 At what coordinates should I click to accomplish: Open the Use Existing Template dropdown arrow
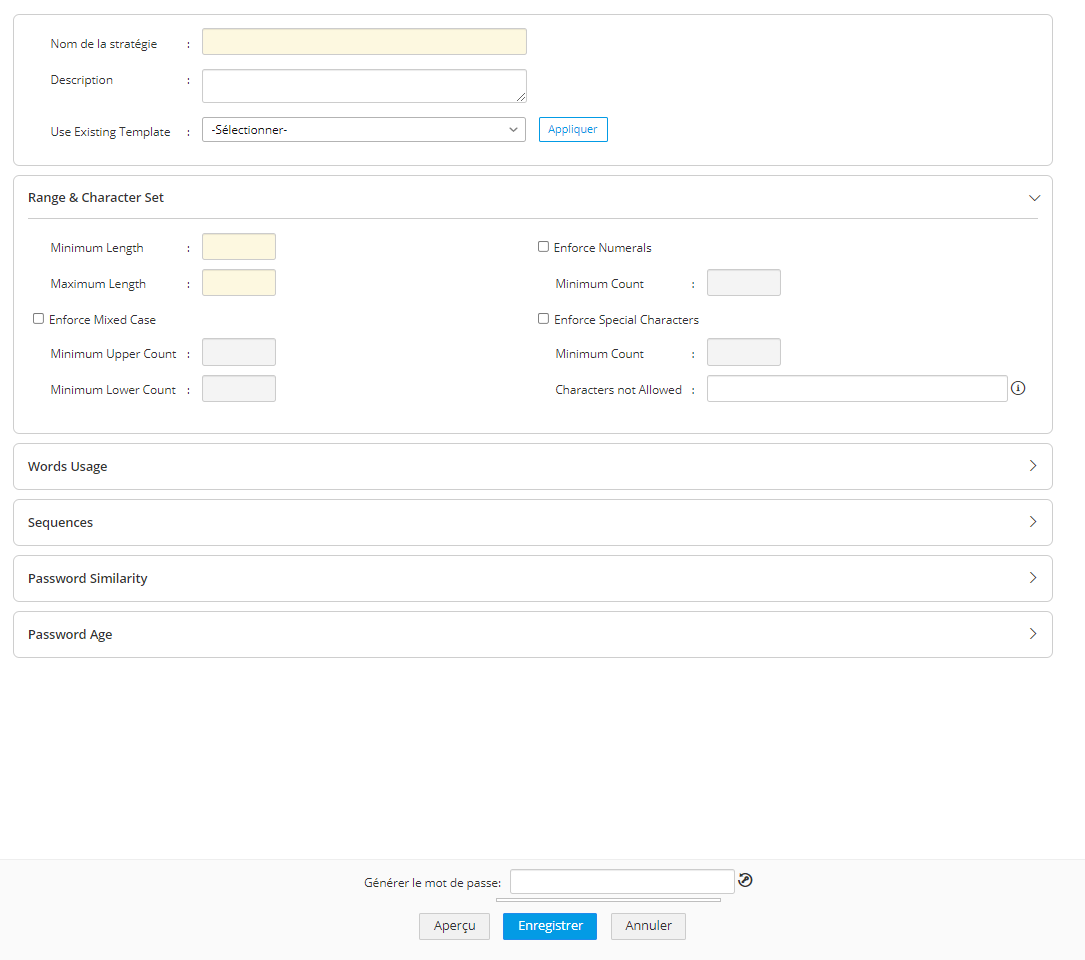(513, 129)
